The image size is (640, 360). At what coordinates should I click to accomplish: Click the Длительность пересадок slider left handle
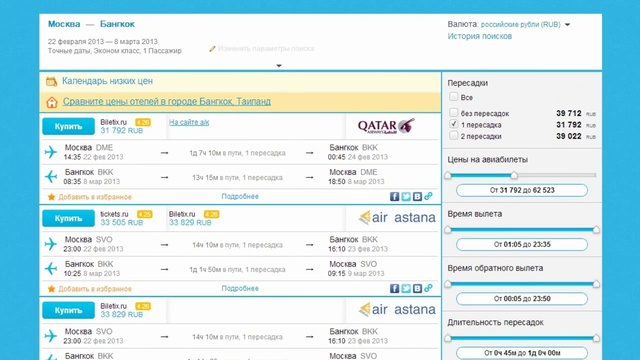pyautogui.click(x=448, y=338)
